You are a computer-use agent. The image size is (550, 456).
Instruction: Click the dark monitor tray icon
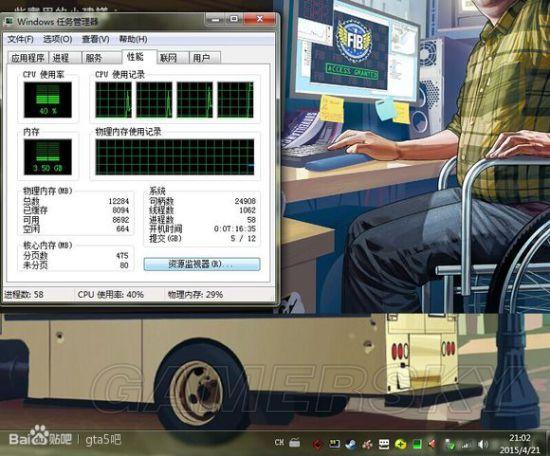[x=334, y=444]
